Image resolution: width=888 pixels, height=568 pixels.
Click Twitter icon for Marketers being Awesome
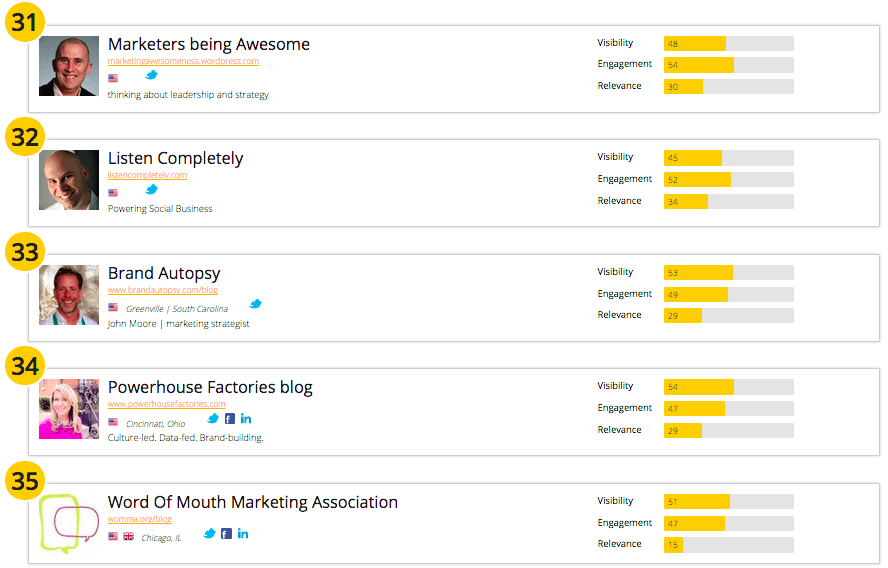point(152,75)
